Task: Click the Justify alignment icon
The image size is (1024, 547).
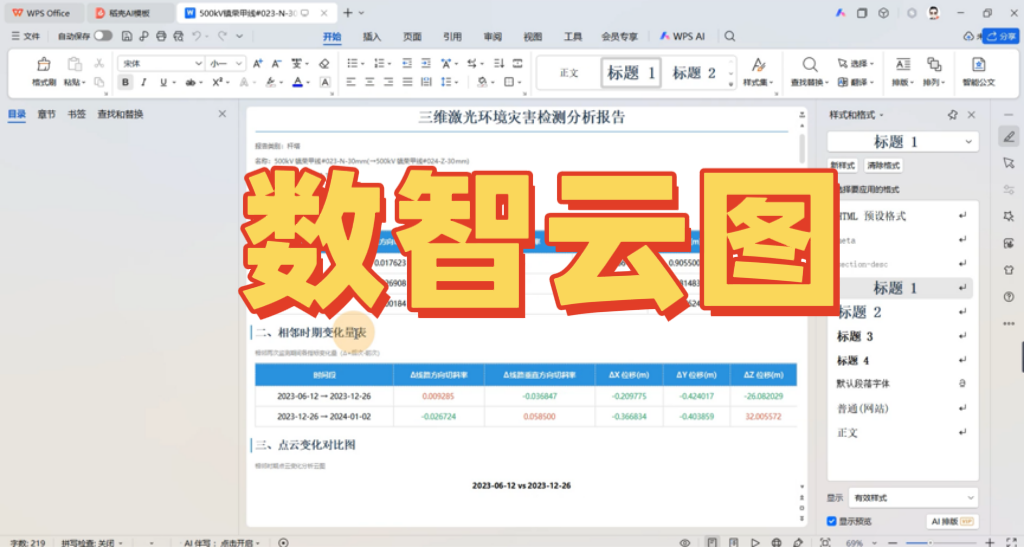Action: tap(408, 82)
